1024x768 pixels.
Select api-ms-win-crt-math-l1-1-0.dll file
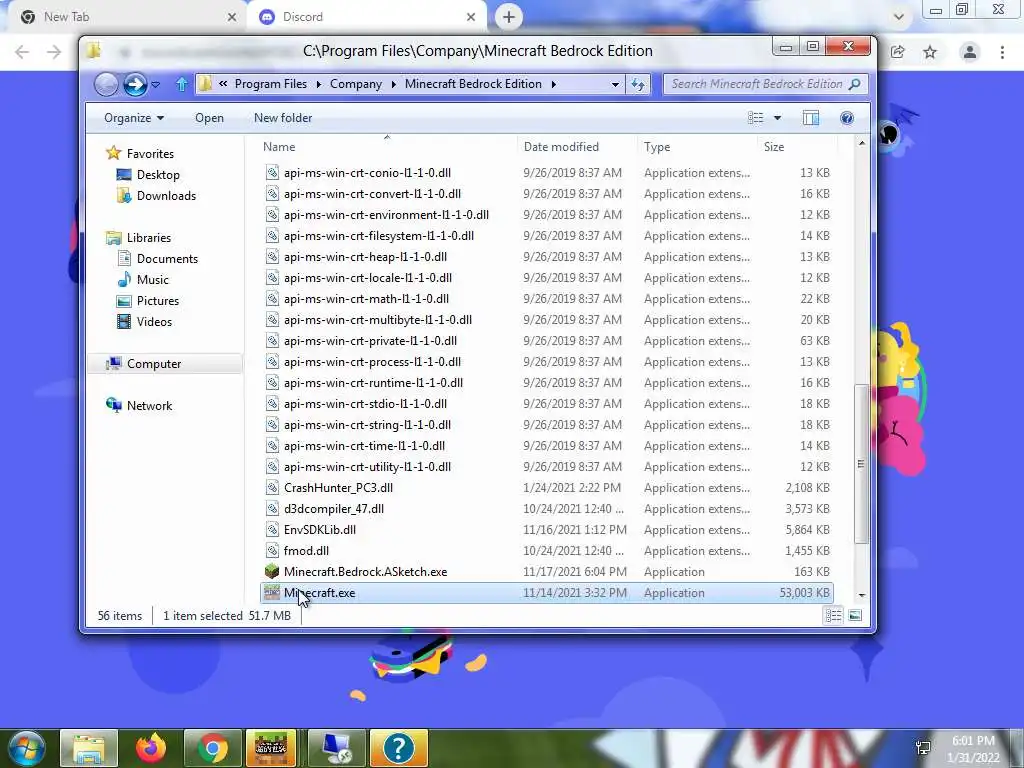(366, 299)
